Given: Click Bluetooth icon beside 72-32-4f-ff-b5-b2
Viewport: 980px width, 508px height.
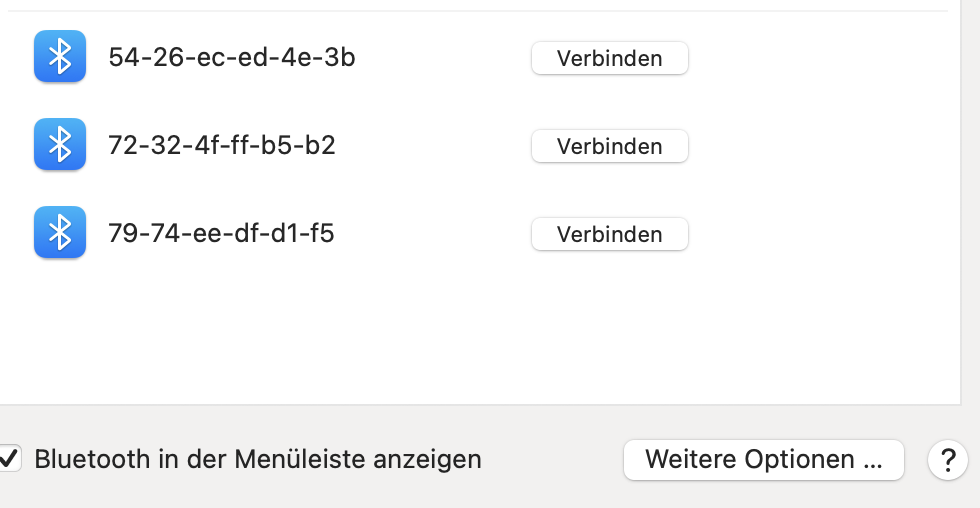Looking at the screenshot, I should (60, 145).
